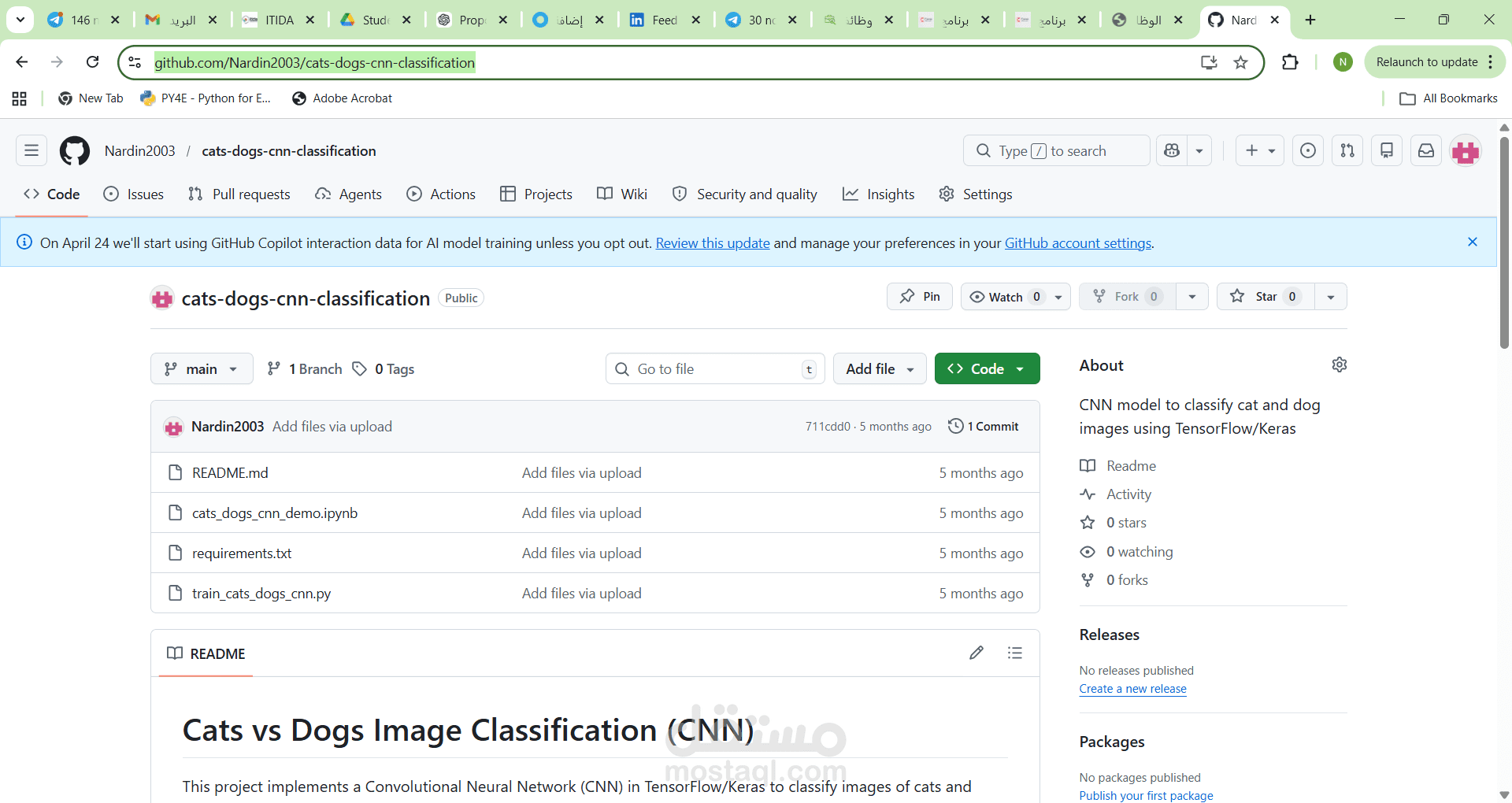Open the Actions tab
The height and width of the screenshot is (803, 1512).
pyautogui.click(x=441, y=194)
